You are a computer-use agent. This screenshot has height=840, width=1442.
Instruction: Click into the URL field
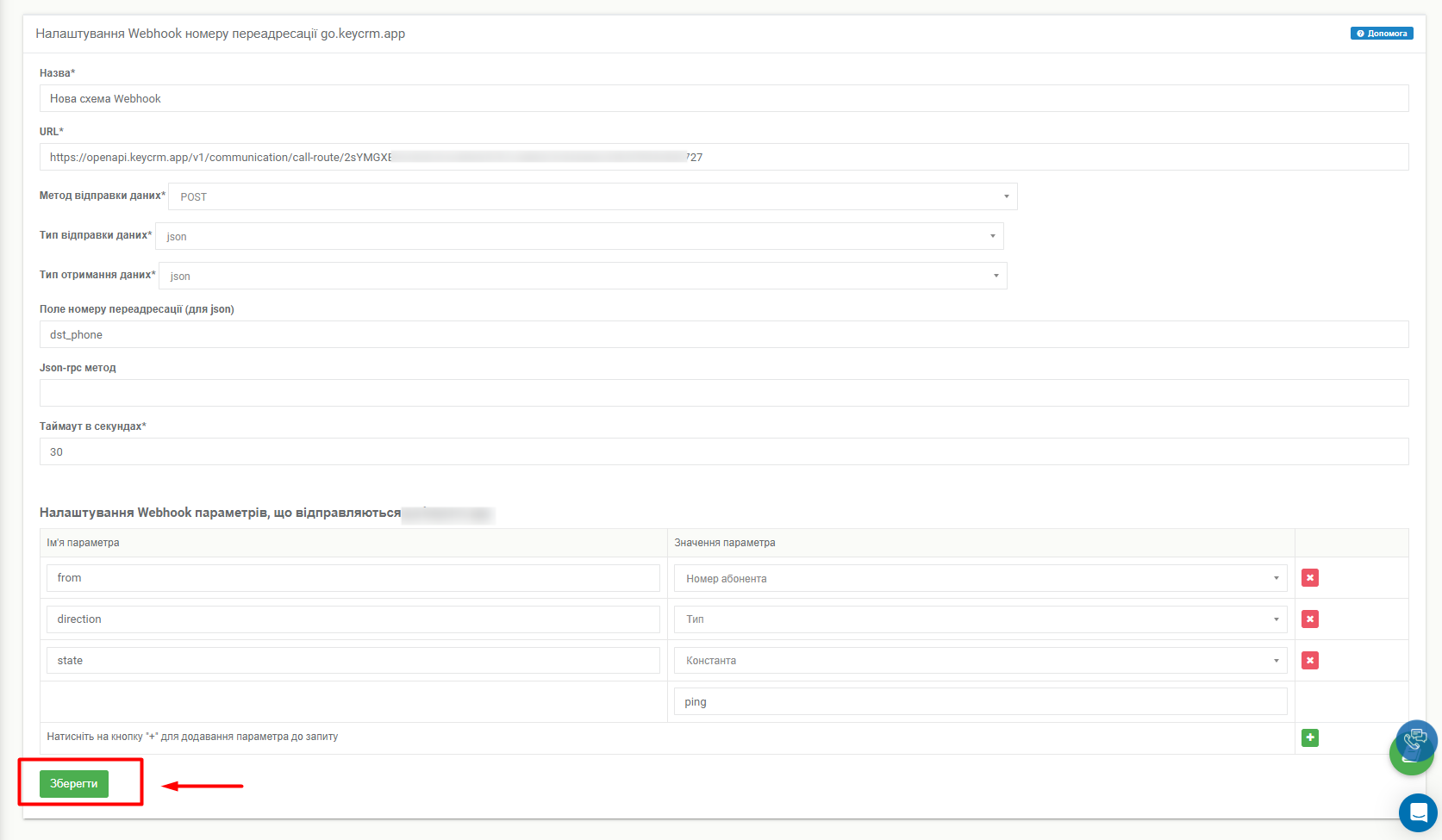[x=724, y=157]
